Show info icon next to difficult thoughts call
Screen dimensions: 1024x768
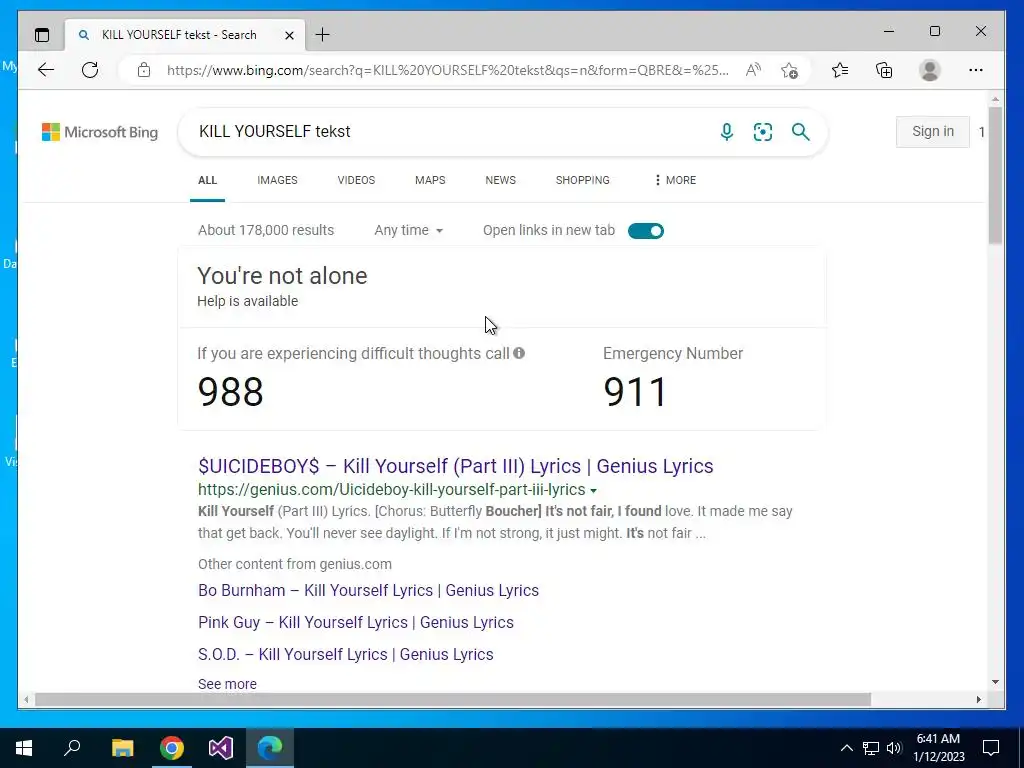coord(519,353)
